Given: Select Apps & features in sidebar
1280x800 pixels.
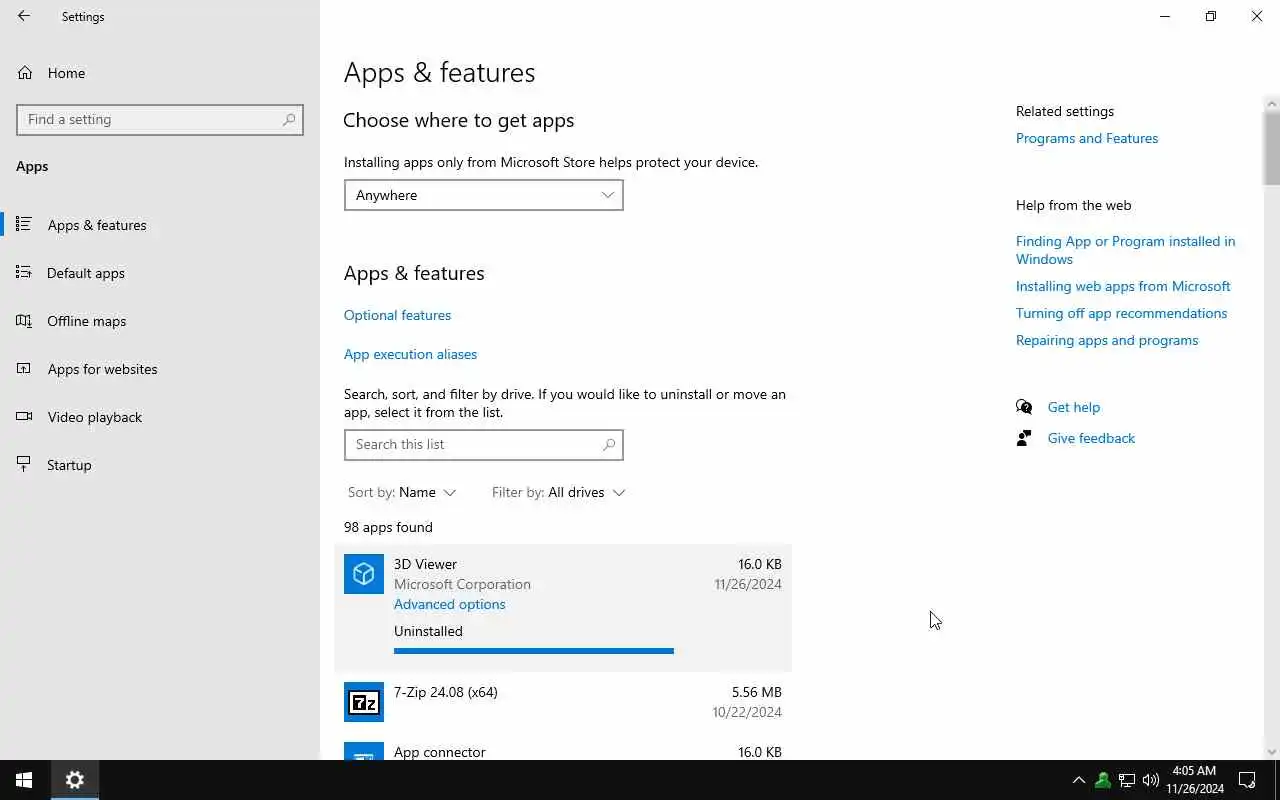Looking at the screenshot, I should (160, 225).
